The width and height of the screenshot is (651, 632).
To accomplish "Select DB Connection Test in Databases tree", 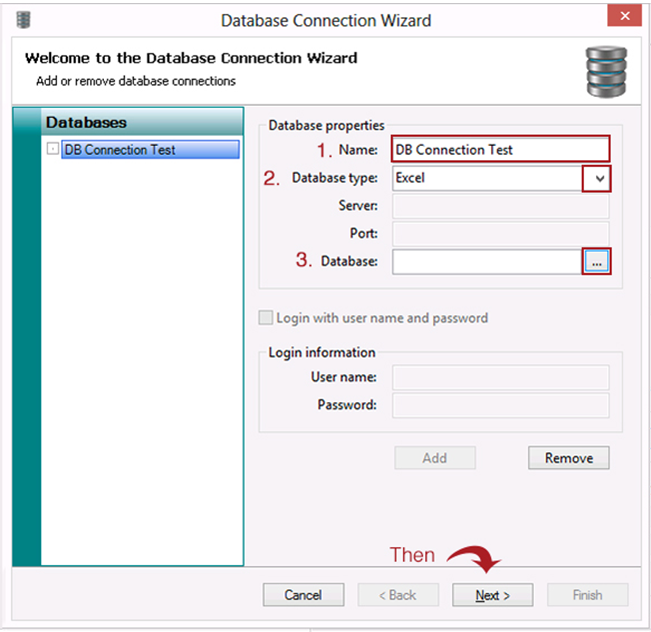I will tap(150, 149).
